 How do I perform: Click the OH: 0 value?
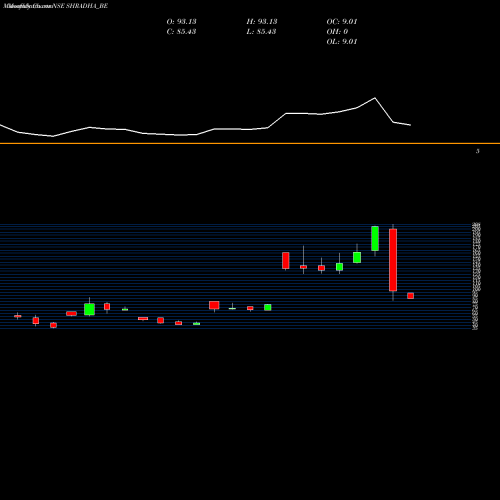click(337, 32)
